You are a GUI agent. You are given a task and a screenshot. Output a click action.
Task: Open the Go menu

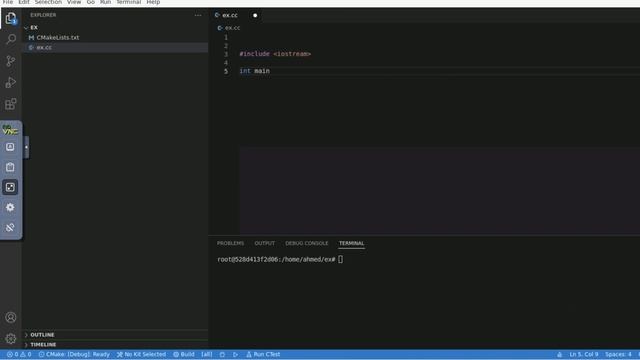[91, 2]
